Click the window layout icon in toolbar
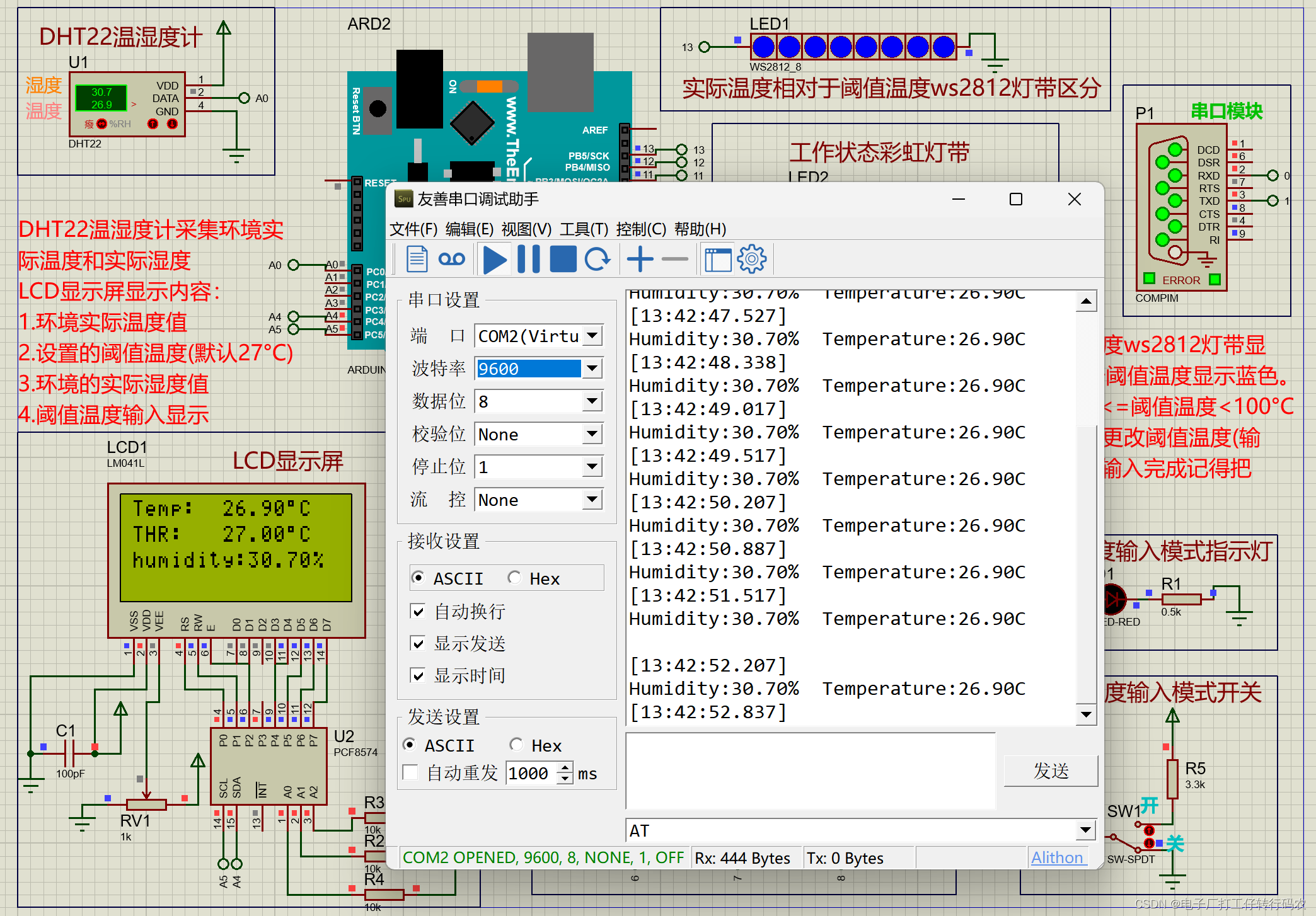Viewport: 1316px width, 916px height. pos(717,260)
